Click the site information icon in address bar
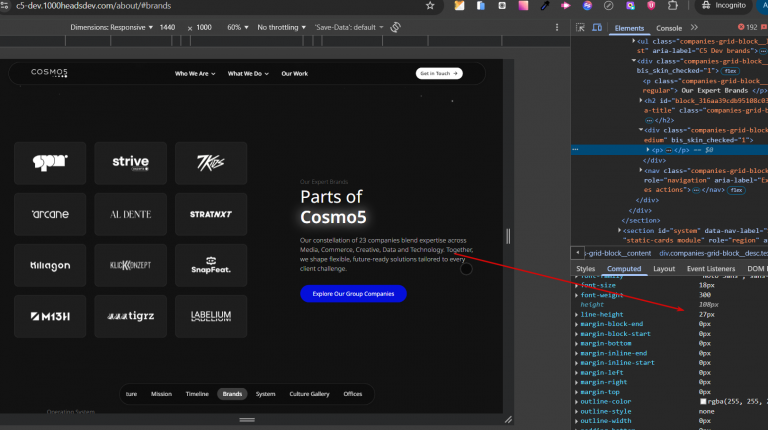The image size is (768, 430). [x=5, y=5]
